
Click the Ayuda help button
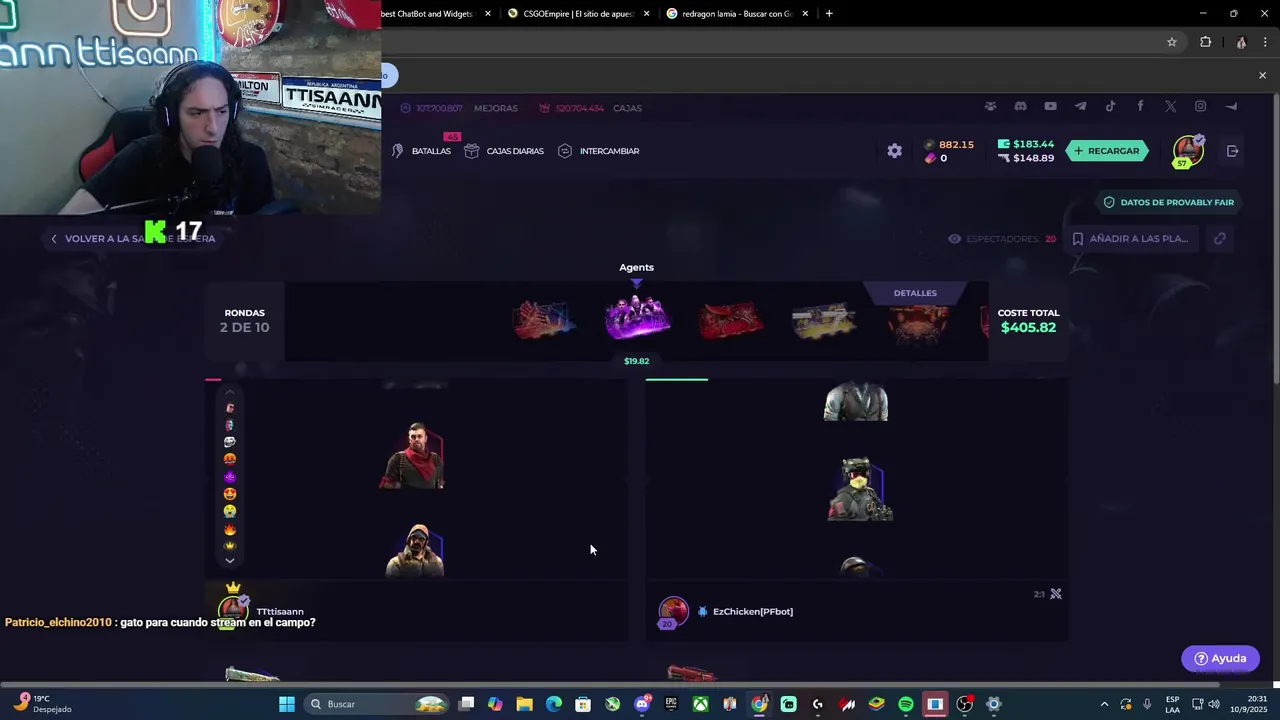(1220, 658)
